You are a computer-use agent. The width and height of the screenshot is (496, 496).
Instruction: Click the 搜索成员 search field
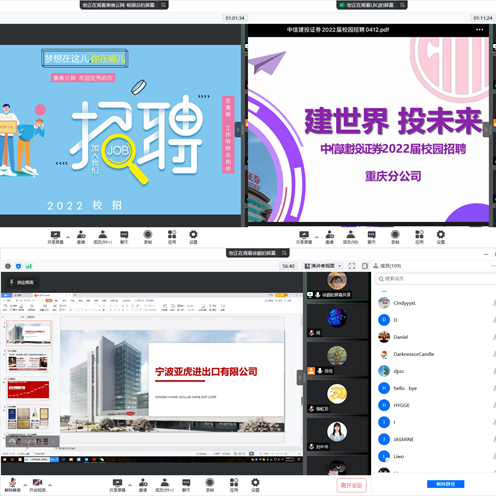click(435, 279)
